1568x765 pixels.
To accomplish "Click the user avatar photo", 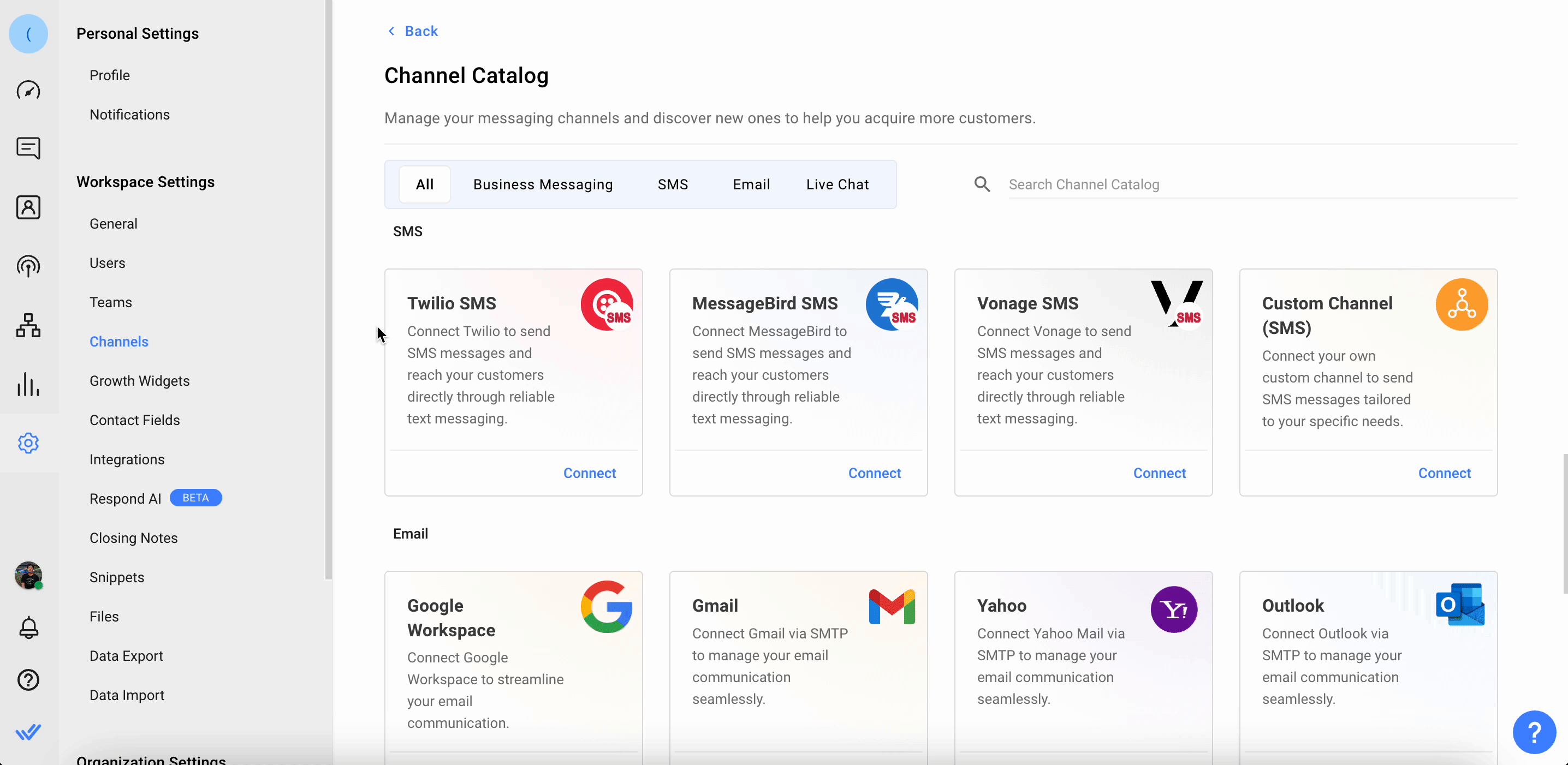I will [x=28, y=575].
